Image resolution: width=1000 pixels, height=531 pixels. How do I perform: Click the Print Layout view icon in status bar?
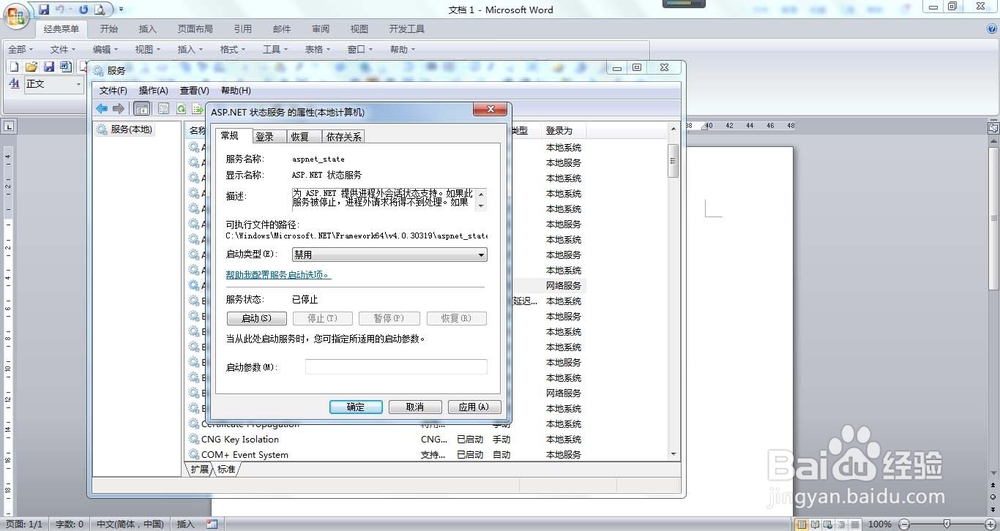[802, 524]
